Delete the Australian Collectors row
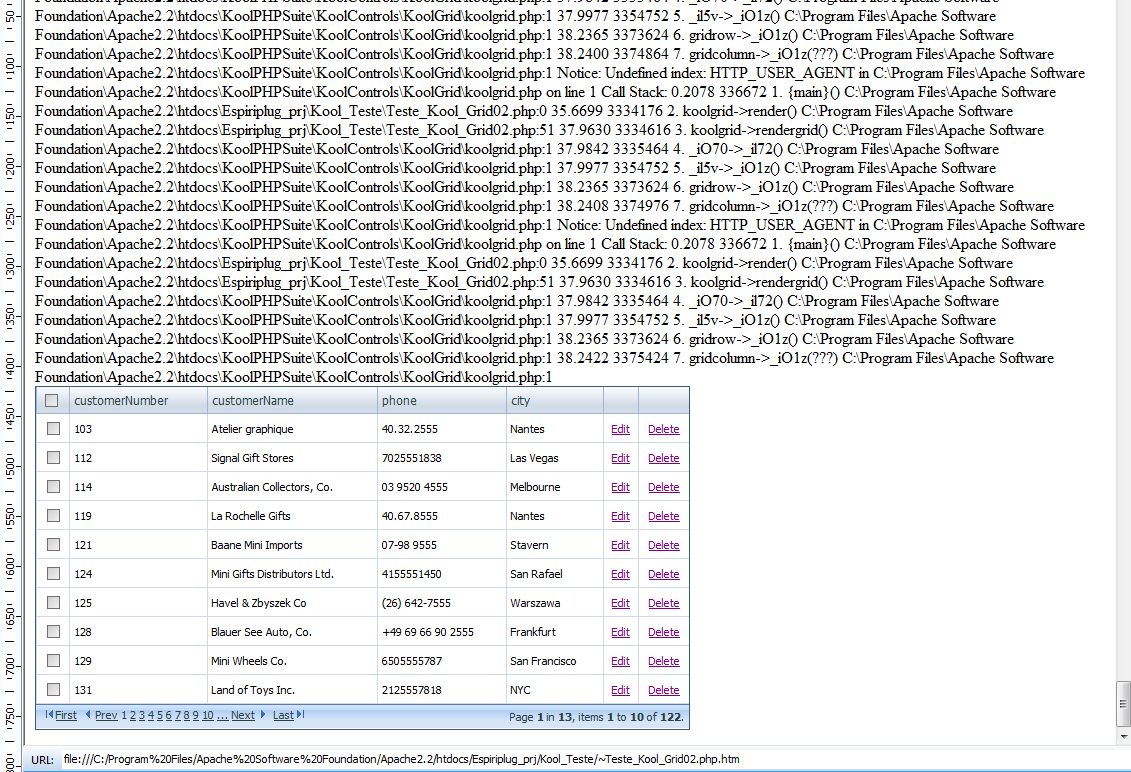This screenshot has height=772, width=1131. 664,487
